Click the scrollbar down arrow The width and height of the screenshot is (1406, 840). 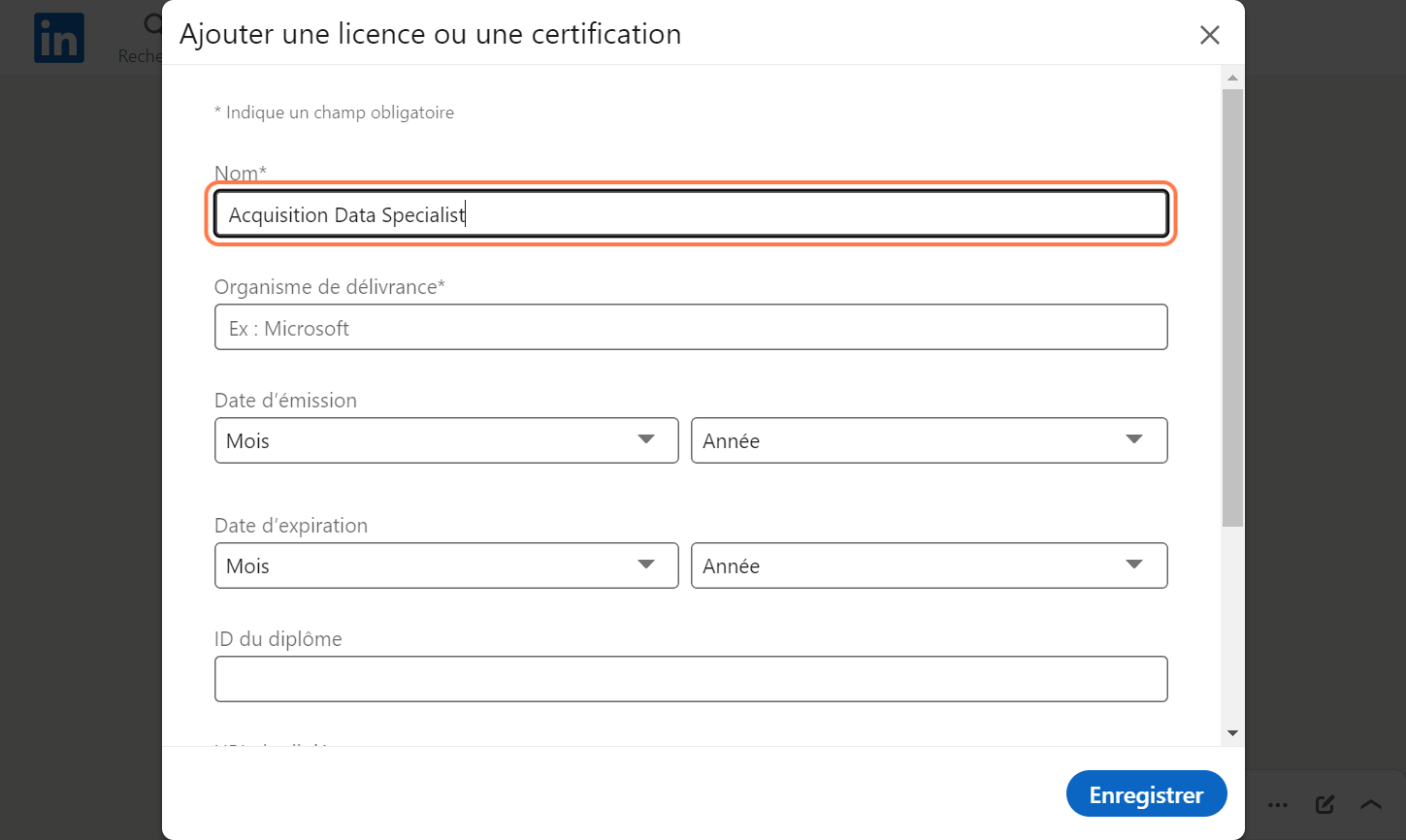point(1232,733)
